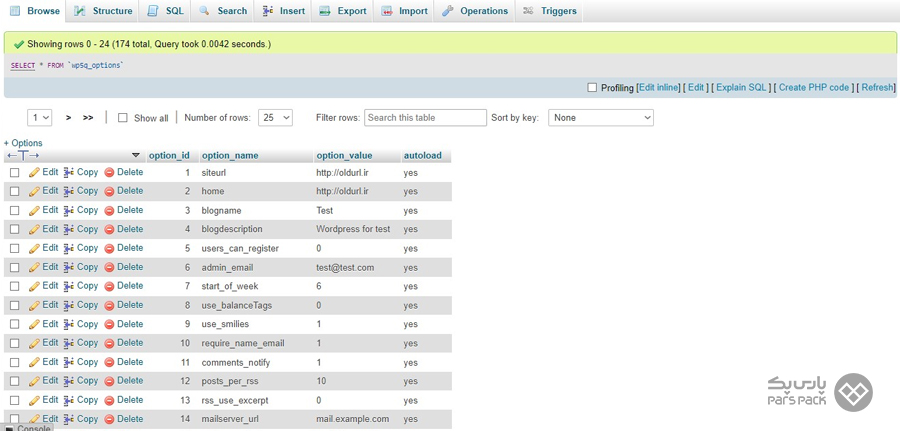This screenshot has width=900, height=431.
Task: Click the column actions dropdown triangle
Action: 135,155
